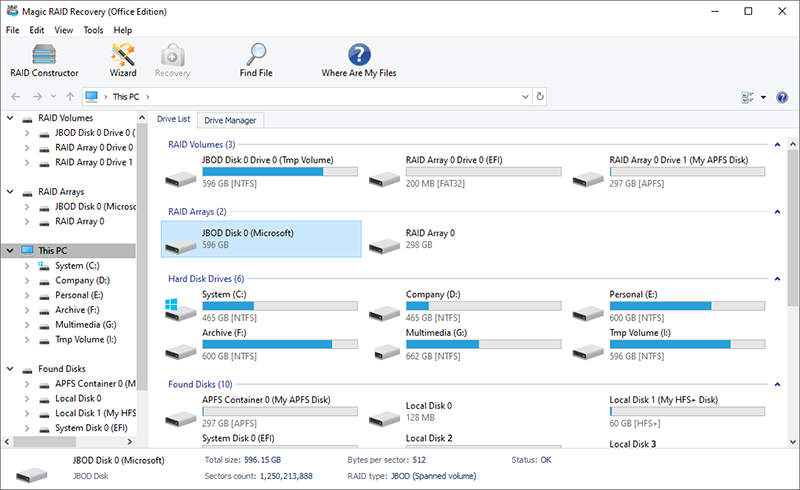Viewport: 800px width, 490px height.
Task: Open Where Are My Files help
Action: click(359, 60)
